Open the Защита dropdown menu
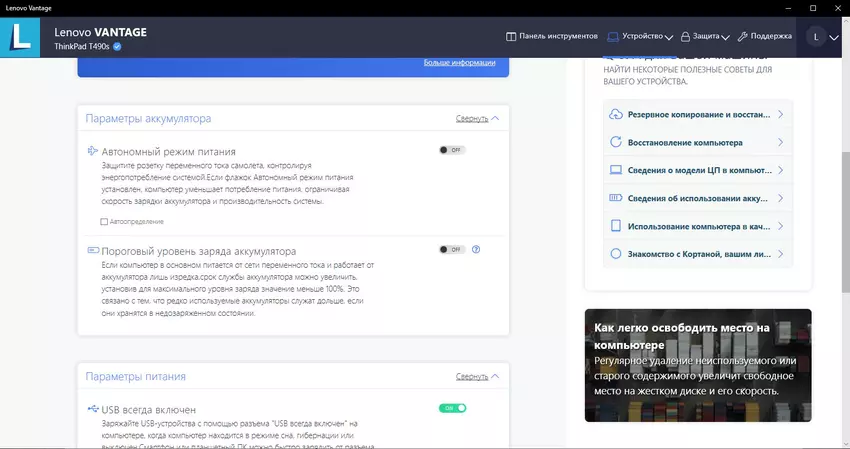Image resolution: width=850 pixels, height=449 pixels. click(705, 37)
